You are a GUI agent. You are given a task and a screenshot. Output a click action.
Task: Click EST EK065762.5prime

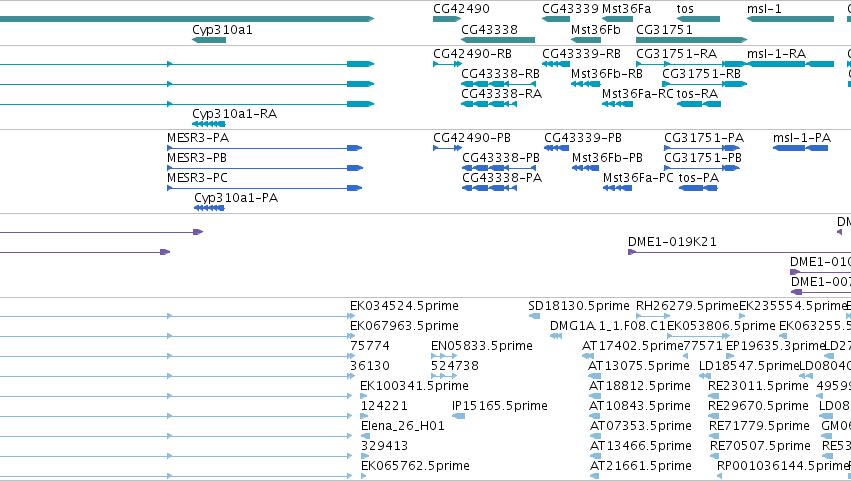pyautogui.click(x=415, y=466)
